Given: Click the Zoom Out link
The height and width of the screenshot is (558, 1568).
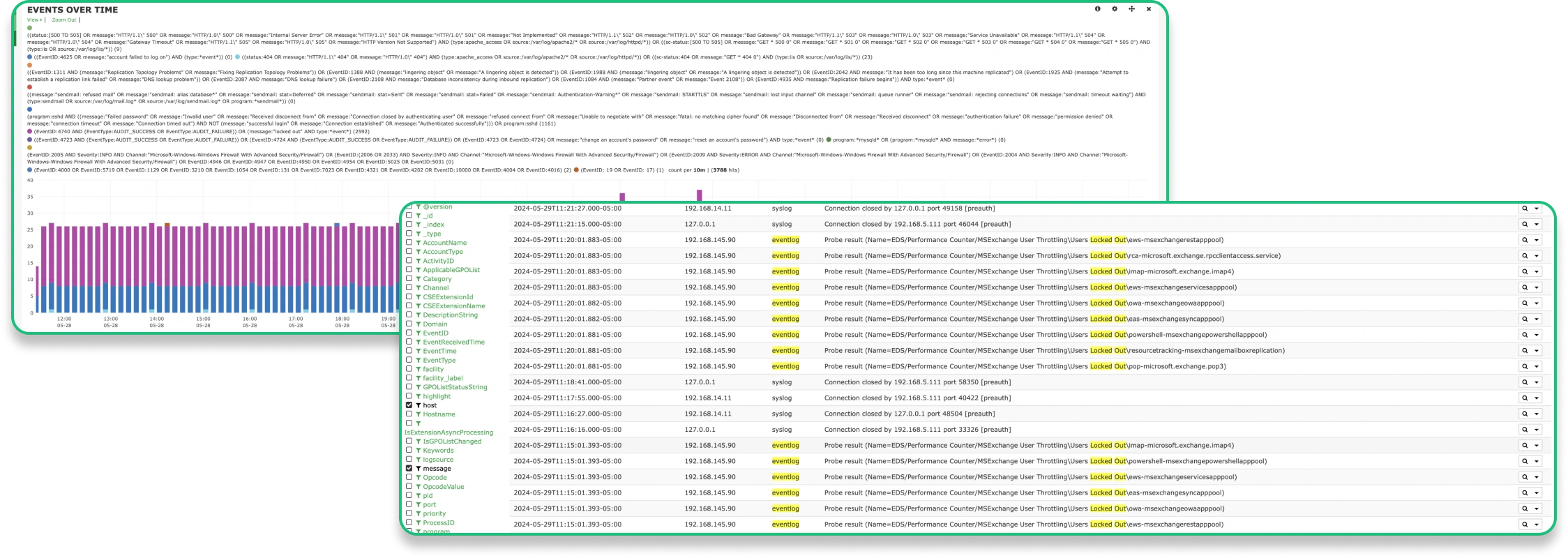Looking at the screenshot, I should (x=64, y=20).
